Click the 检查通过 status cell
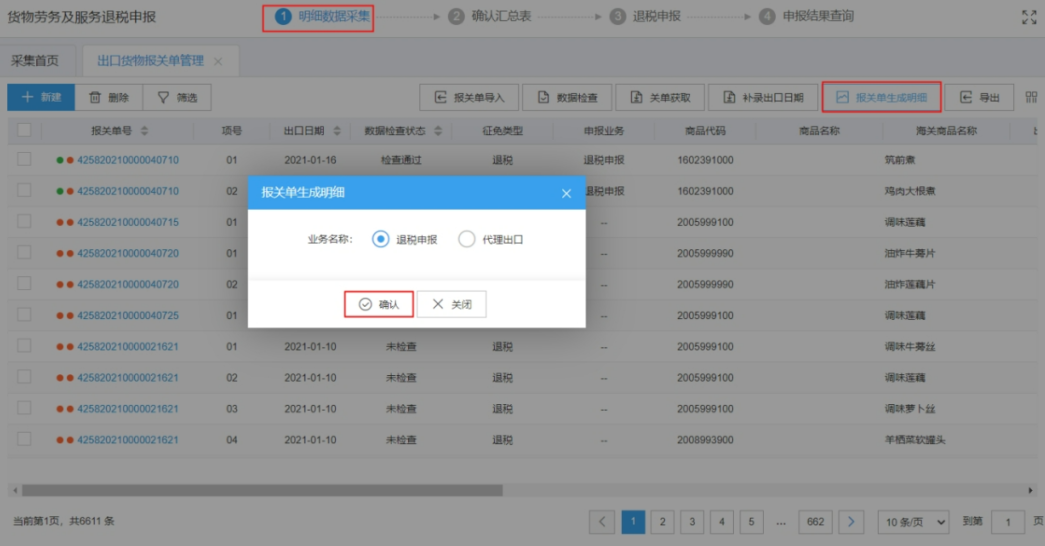Viewport: 1045px width, 546px height. pos(401,160)
